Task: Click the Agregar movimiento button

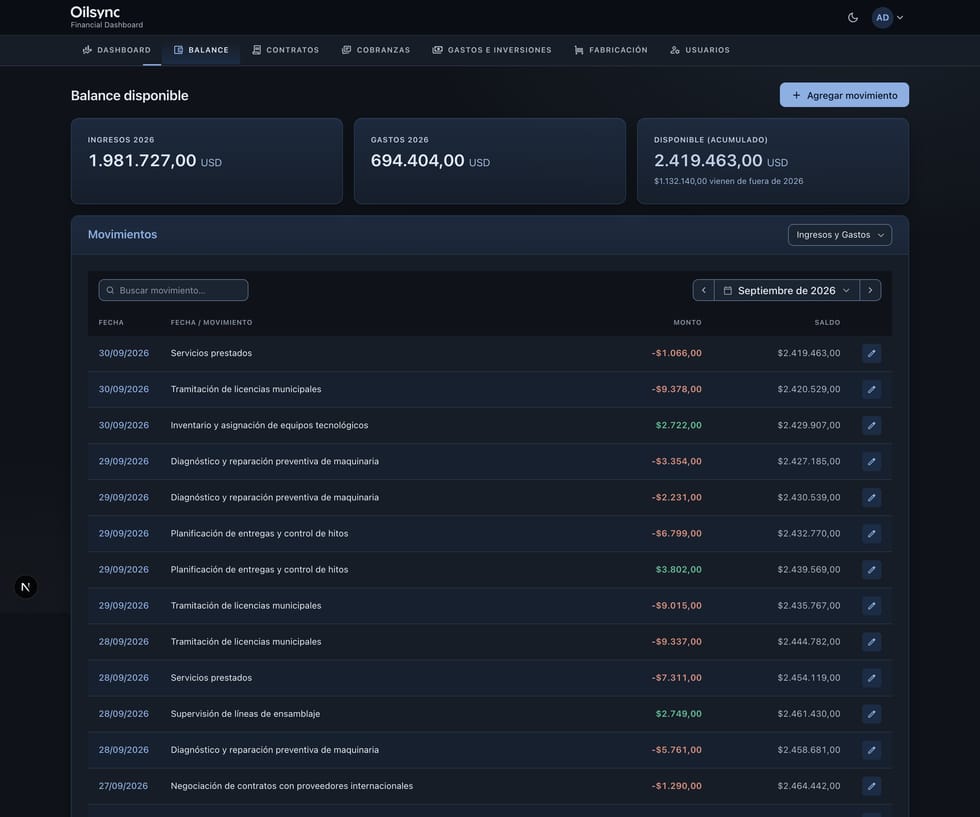Action: (844, 95)
